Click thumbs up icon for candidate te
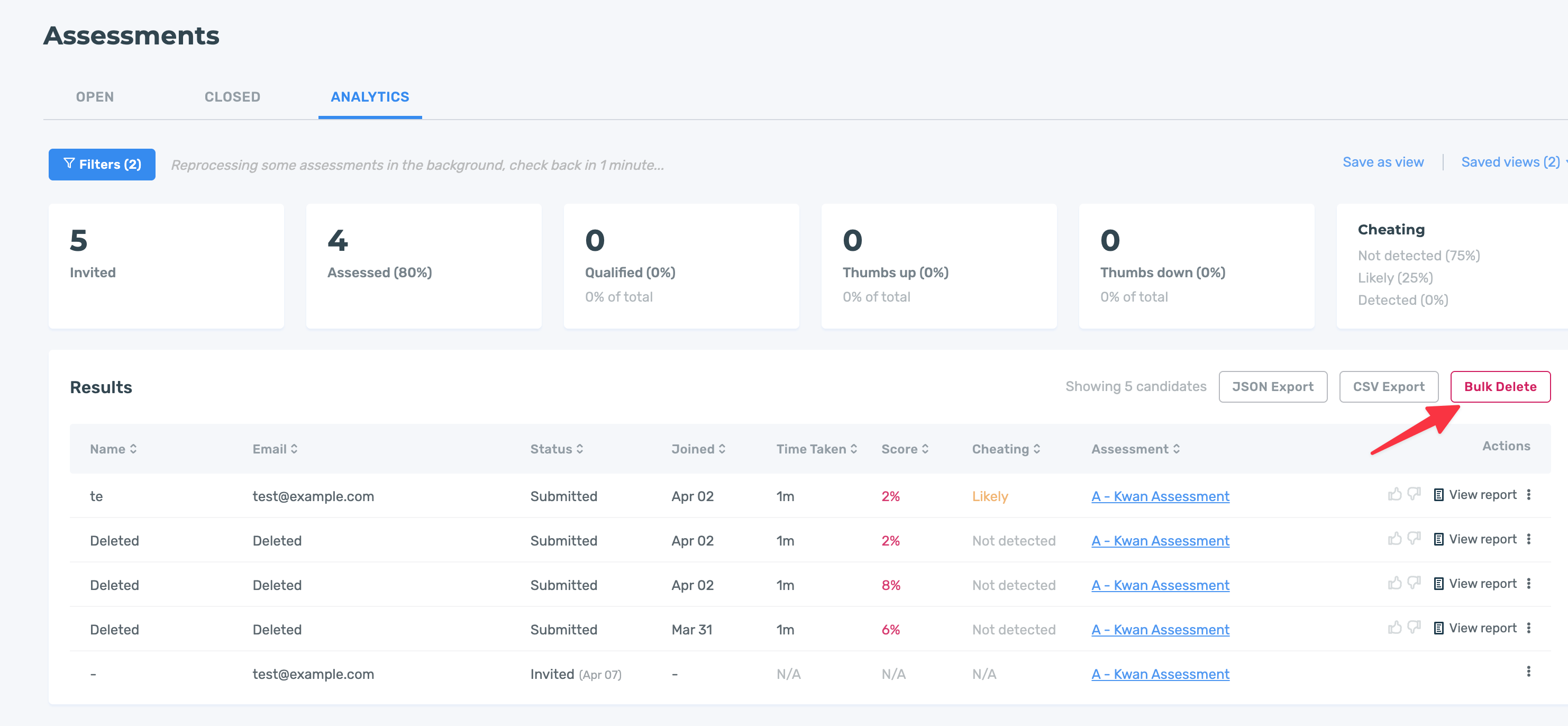The width and height of the screenshot is (1568, 726). click(x=1394, y=494)
